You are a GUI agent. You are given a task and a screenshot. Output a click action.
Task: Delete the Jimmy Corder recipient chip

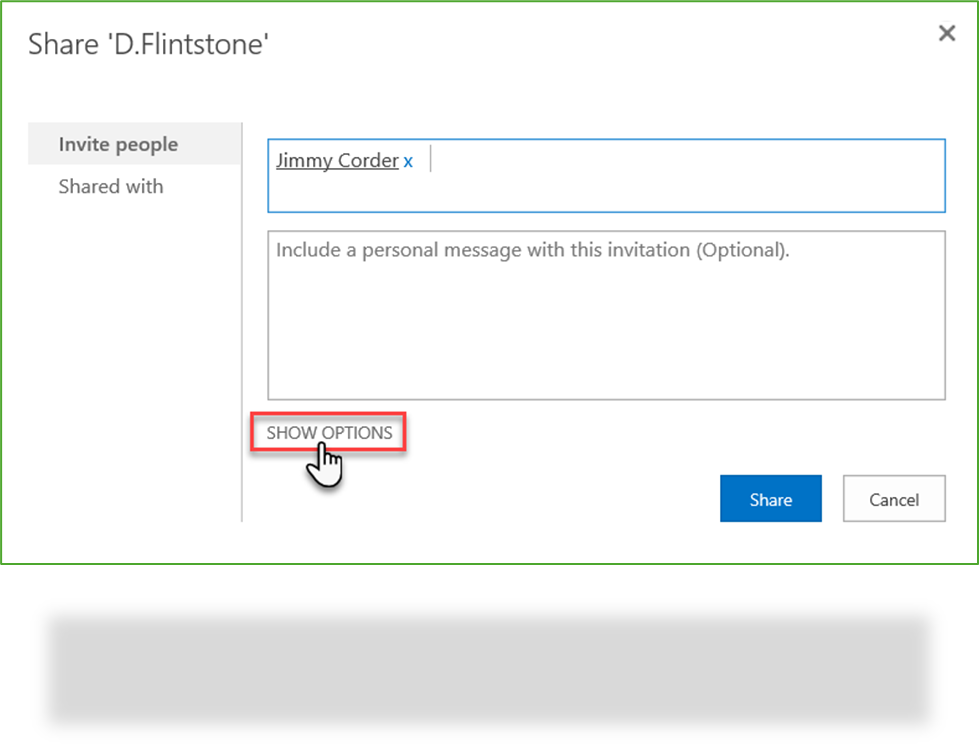tap(408, 162)
